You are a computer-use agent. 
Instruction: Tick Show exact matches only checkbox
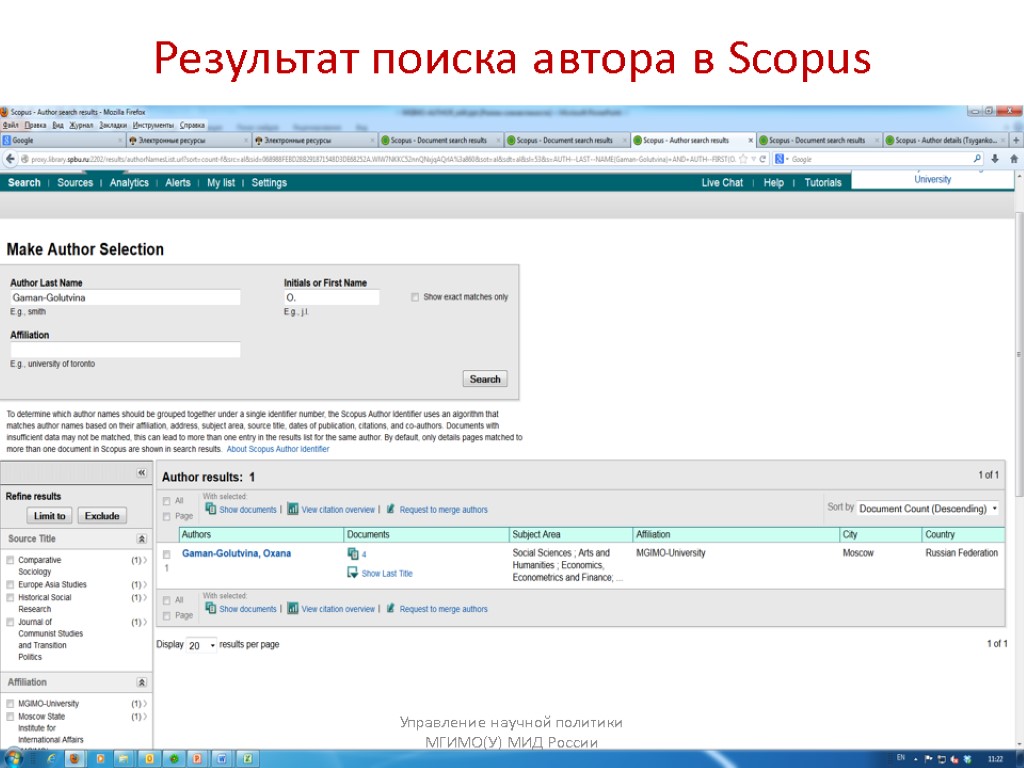415,297
